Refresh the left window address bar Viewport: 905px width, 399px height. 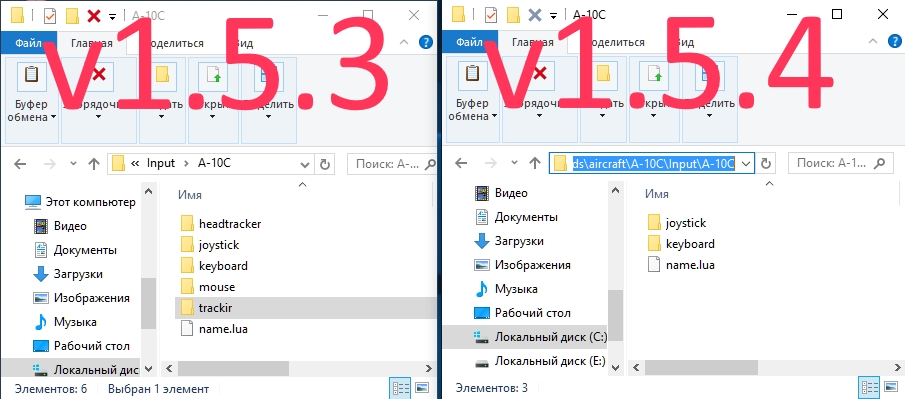[324, 164]
